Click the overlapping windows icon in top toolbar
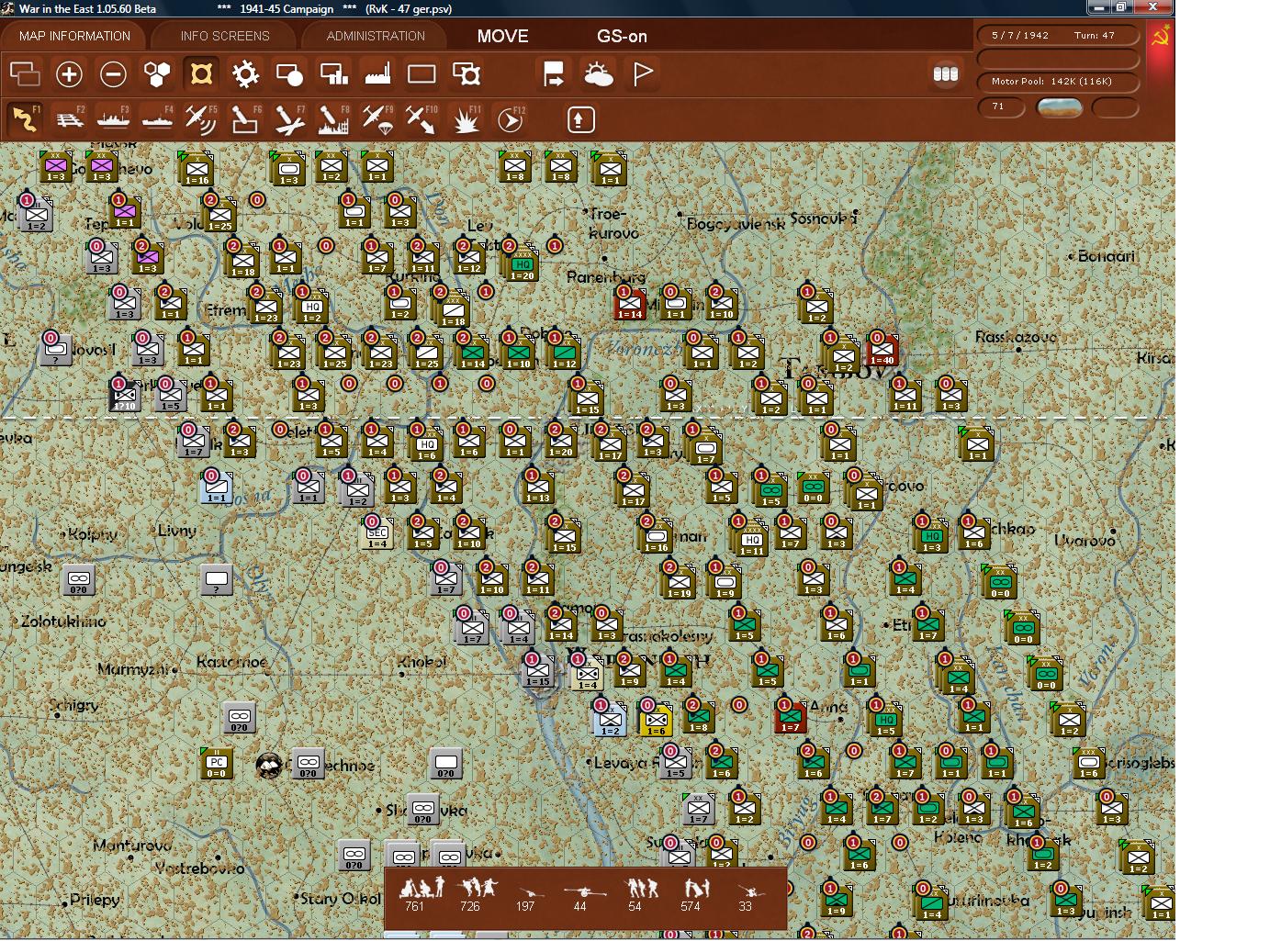This screenshot has width=1270, height=952. coord(25,73)
